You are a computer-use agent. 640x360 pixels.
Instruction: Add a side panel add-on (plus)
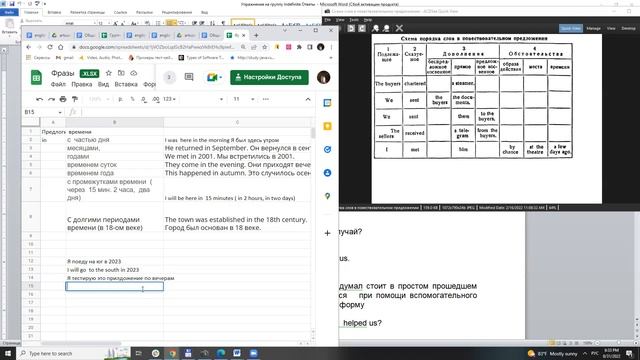tap(327, 233)
